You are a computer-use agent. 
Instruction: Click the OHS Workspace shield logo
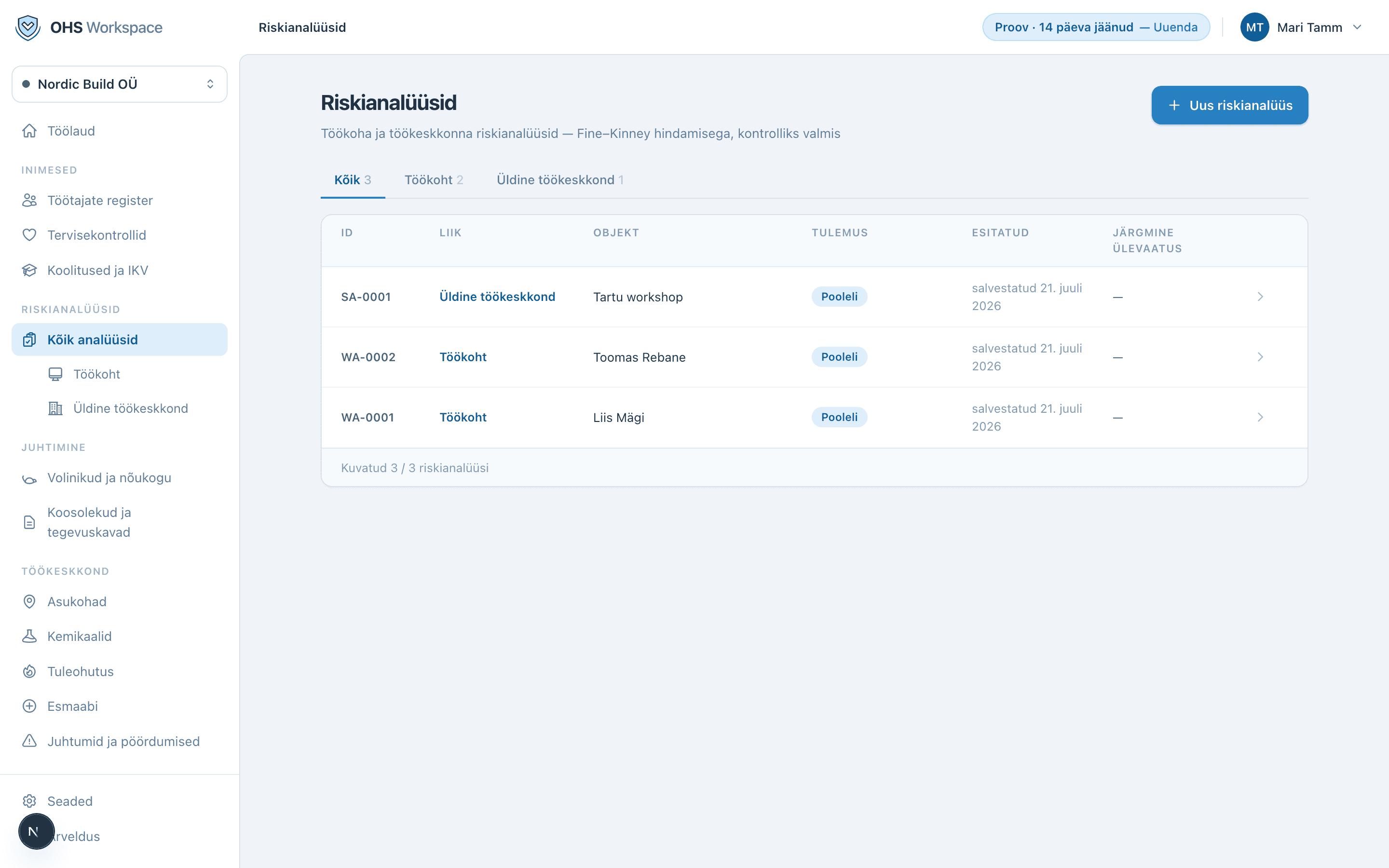point(27,27)
